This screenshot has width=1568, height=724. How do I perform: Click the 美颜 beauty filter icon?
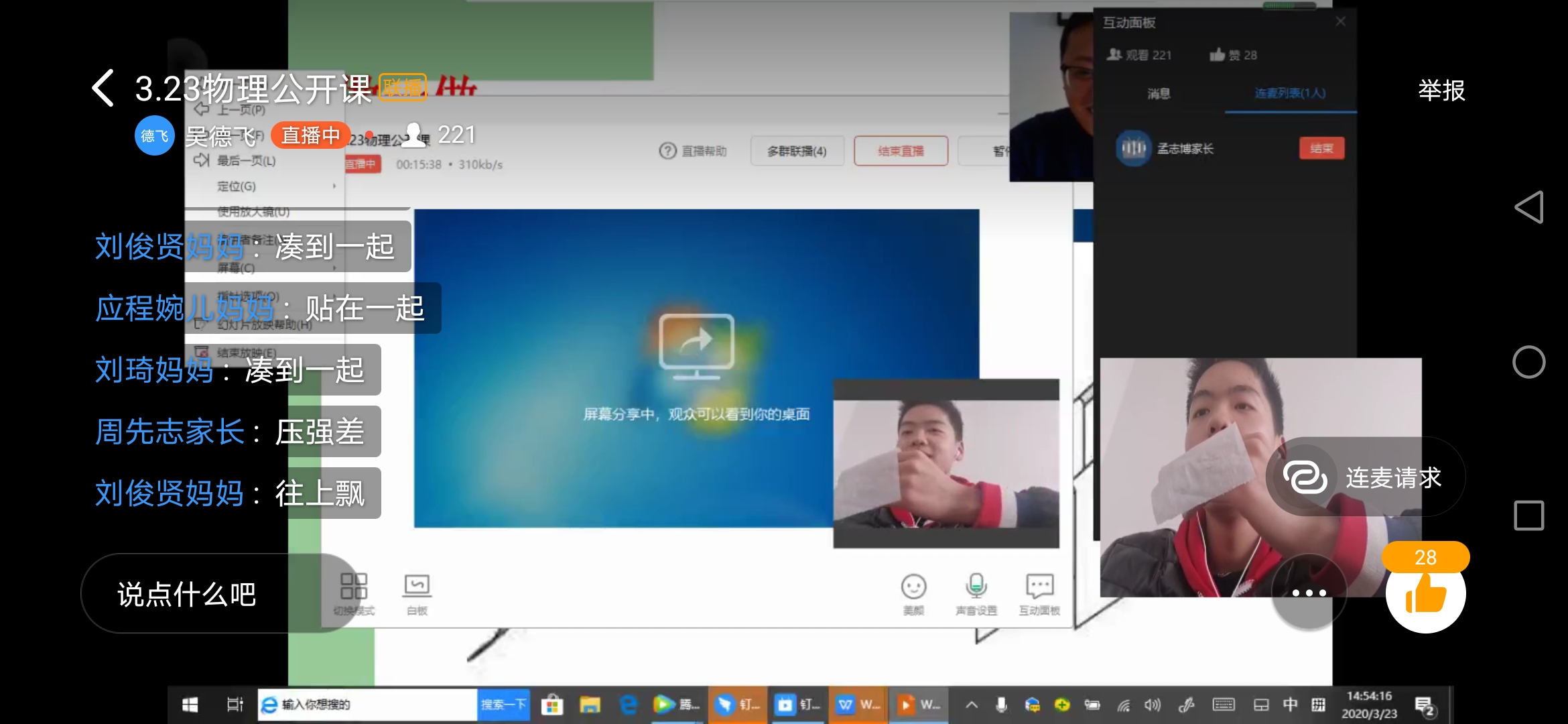click(913, 593)
